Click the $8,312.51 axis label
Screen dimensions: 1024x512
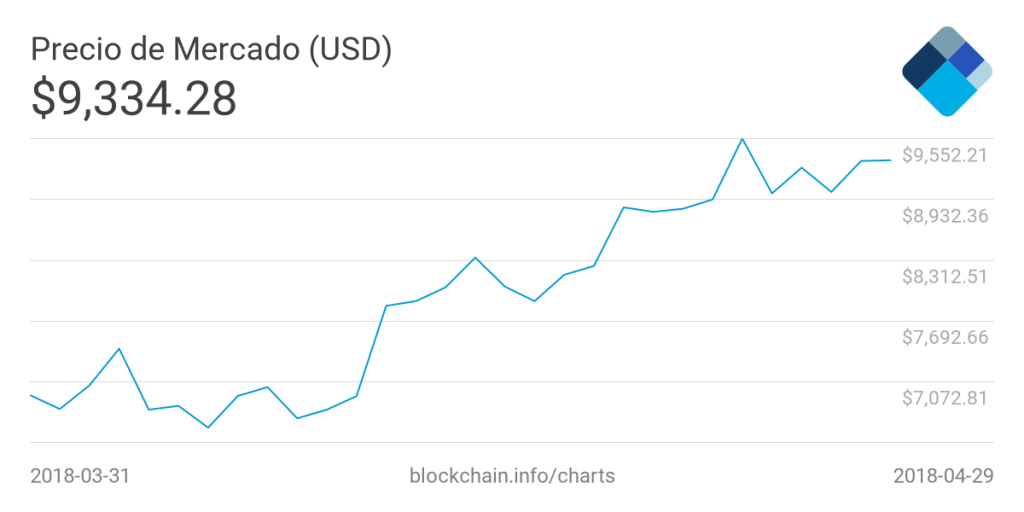pyautogui.click(x=945, y=276)
